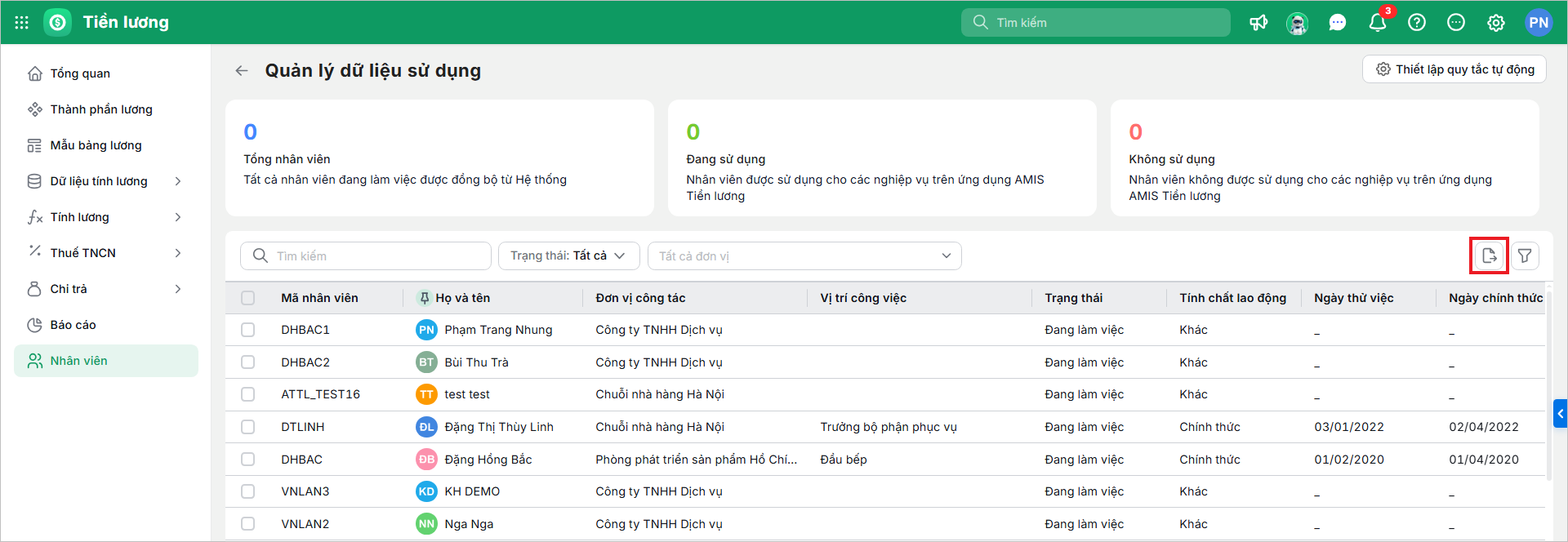The height and width of the screenshot is (542, 1568).
Task: Open the filter funnel icon
Action: 1525,256
